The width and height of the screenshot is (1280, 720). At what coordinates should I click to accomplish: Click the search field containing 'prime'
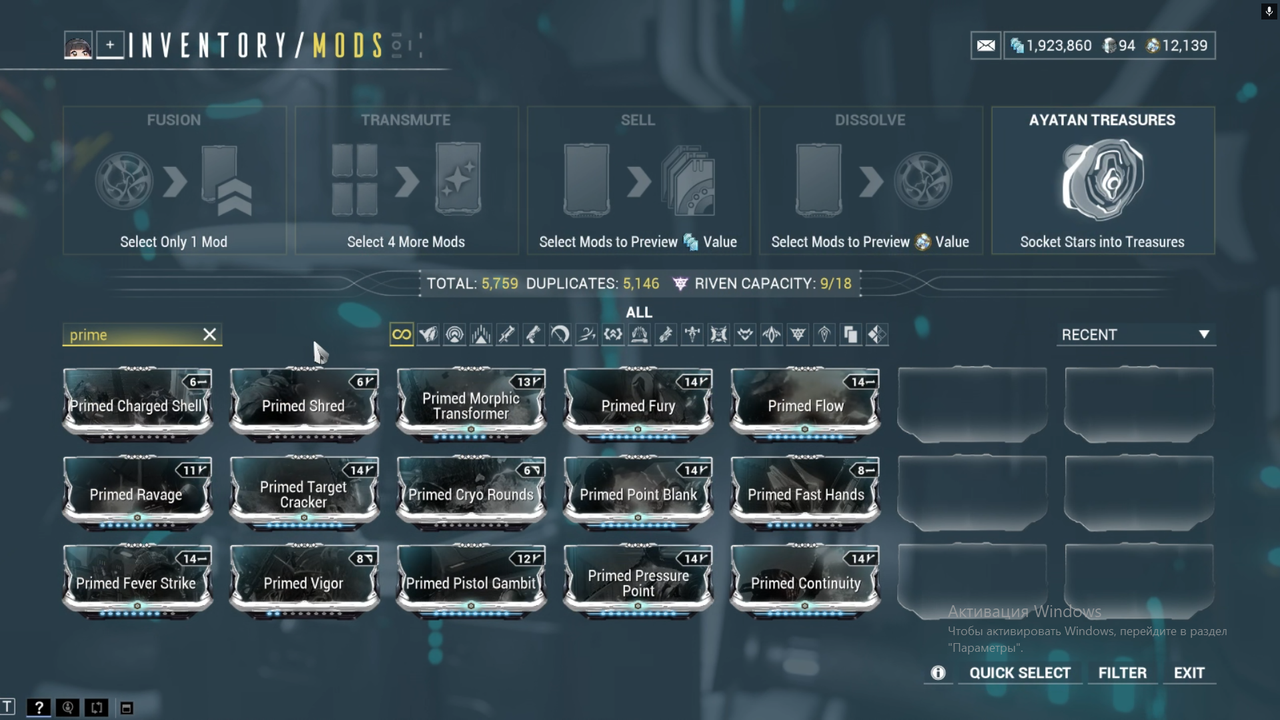coord(130,335)
